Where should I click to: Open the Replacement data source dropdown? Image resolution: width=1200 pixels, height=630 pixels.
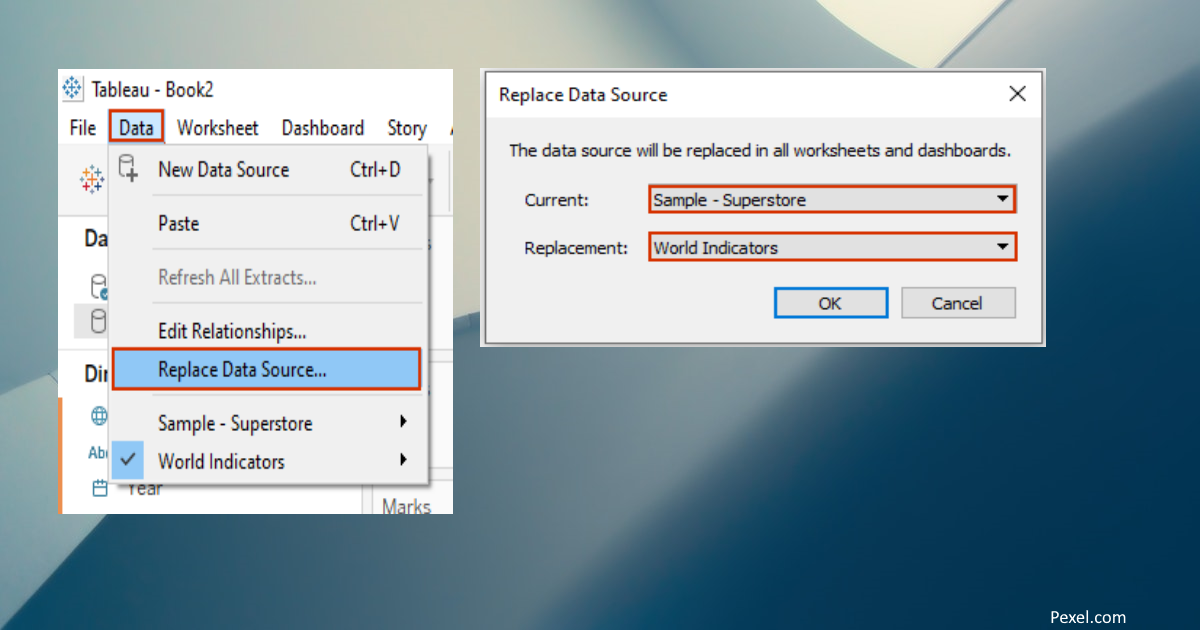tap(832, 247)
